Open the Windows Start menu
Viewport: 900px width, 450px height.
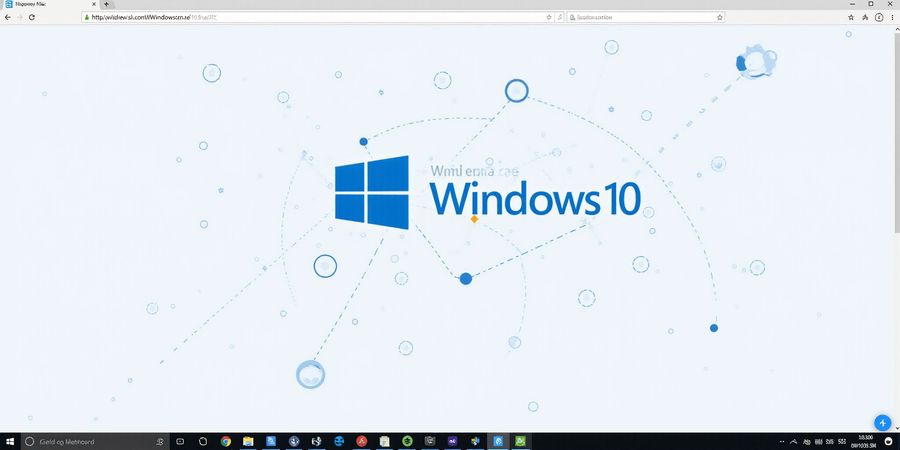pos(10,441)
